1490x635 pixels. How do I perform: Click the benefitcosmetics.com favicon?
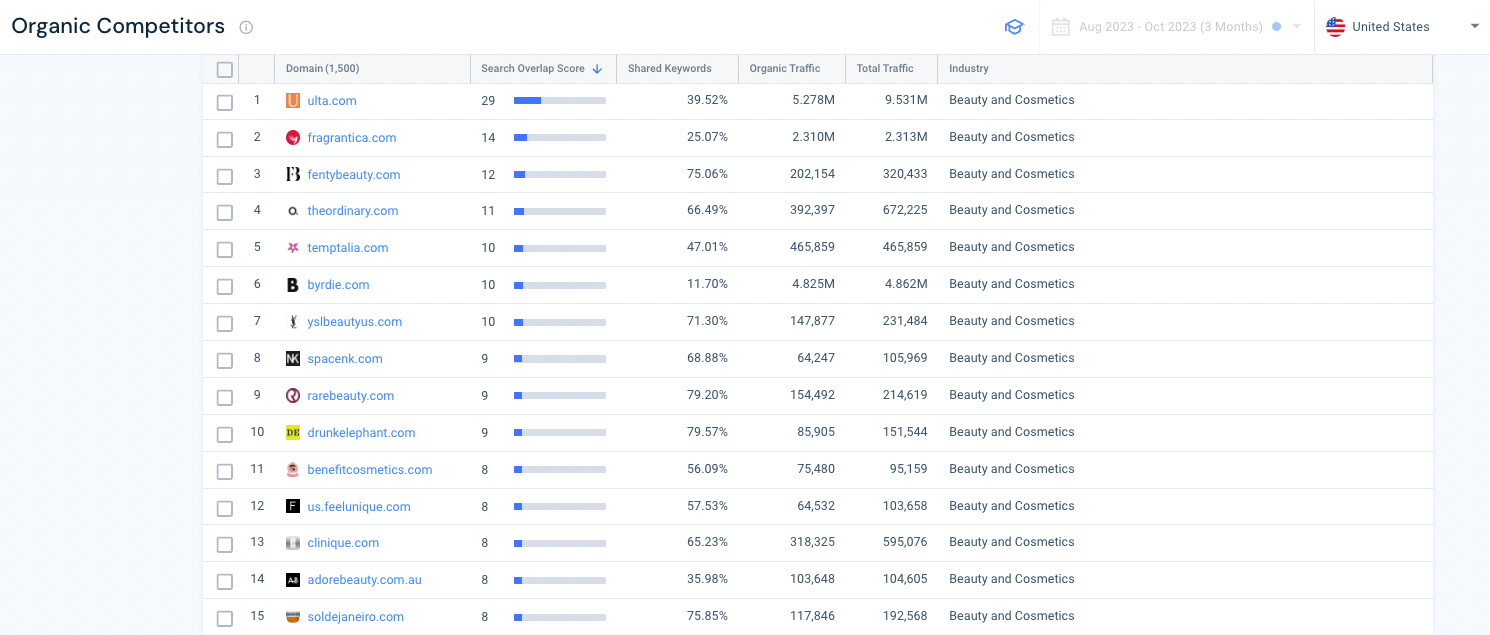(293, 470)
